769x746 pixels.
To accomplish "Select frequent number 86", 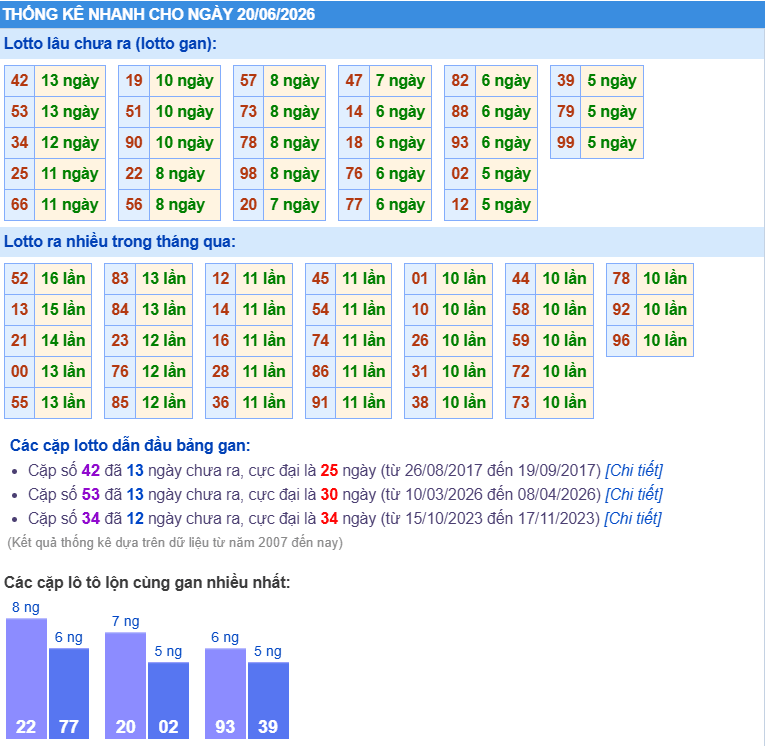I will pos(321,371).
